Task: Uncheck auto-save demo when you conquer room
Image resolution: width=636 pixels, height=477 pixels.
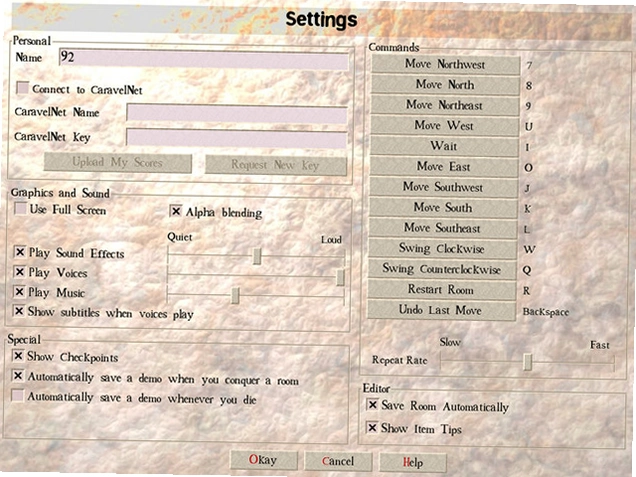Action: pyautogui.click(x=18, y=376)
